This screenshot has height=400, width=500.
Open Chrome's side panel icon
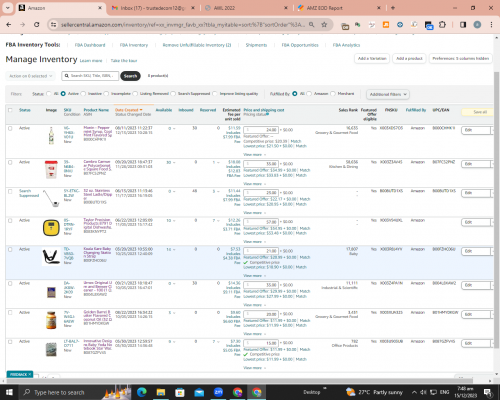463,25
